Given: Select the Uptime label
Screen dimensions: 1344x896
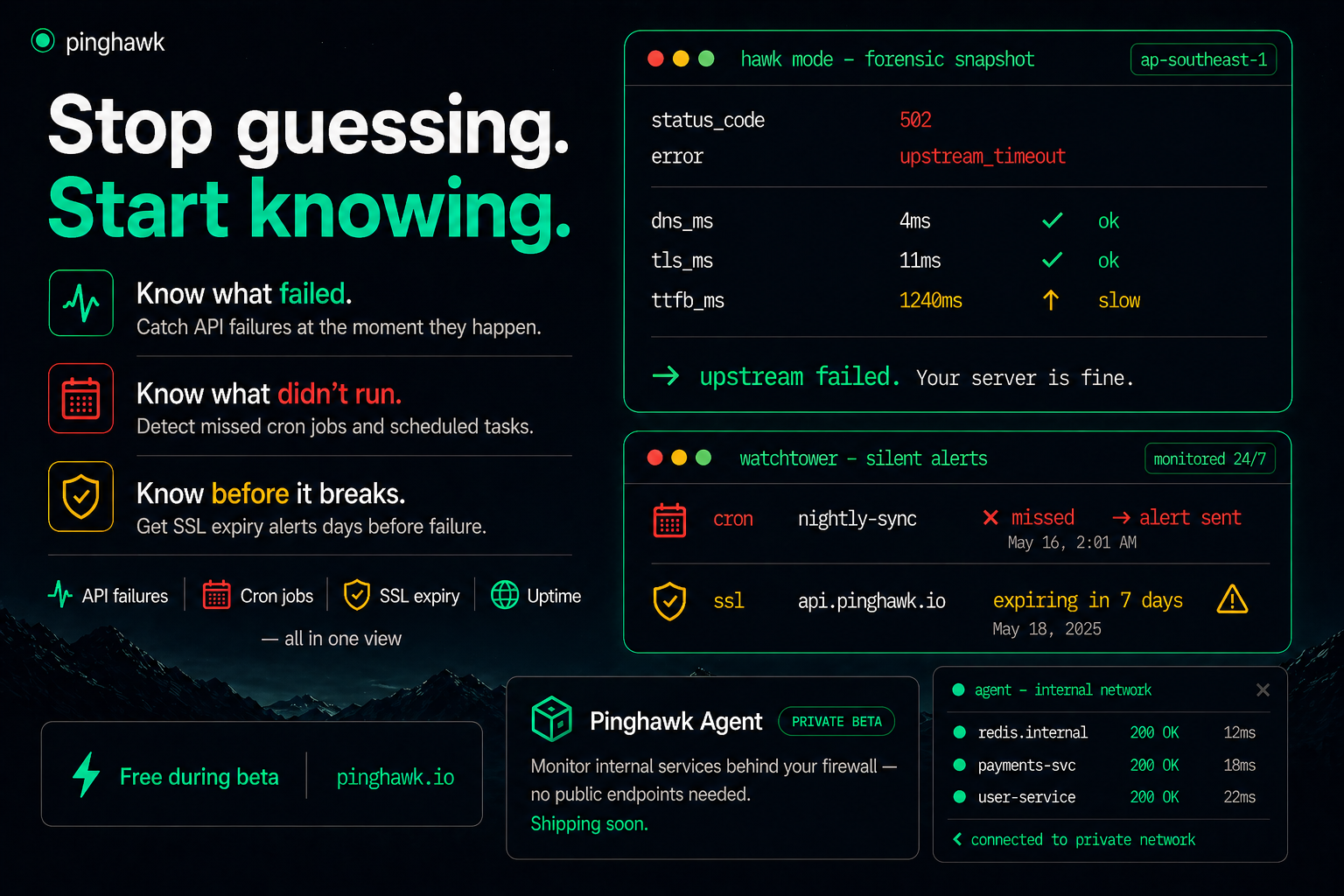Looking at the screenshot, I should coord(554,596).
